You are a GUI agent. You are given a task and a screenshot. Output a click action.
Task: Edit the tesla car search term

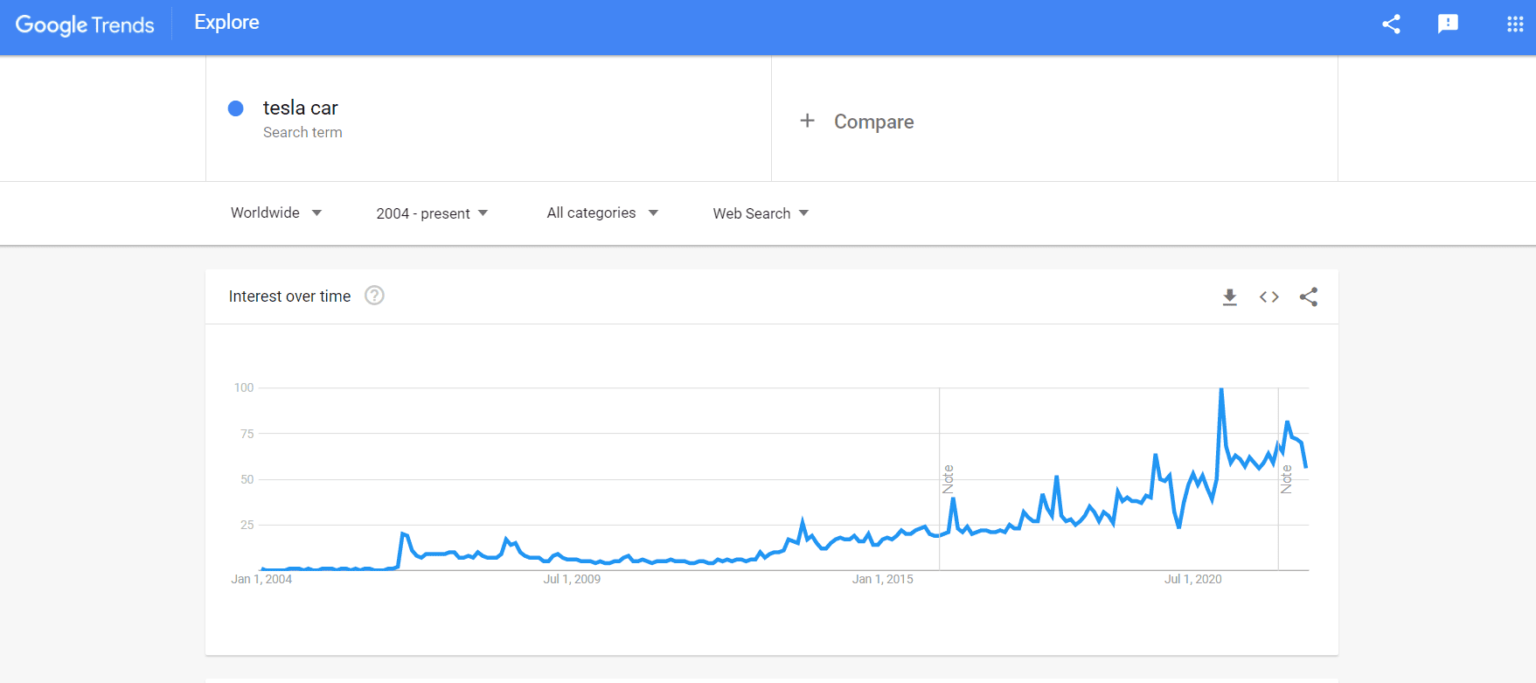click(301, 108)
